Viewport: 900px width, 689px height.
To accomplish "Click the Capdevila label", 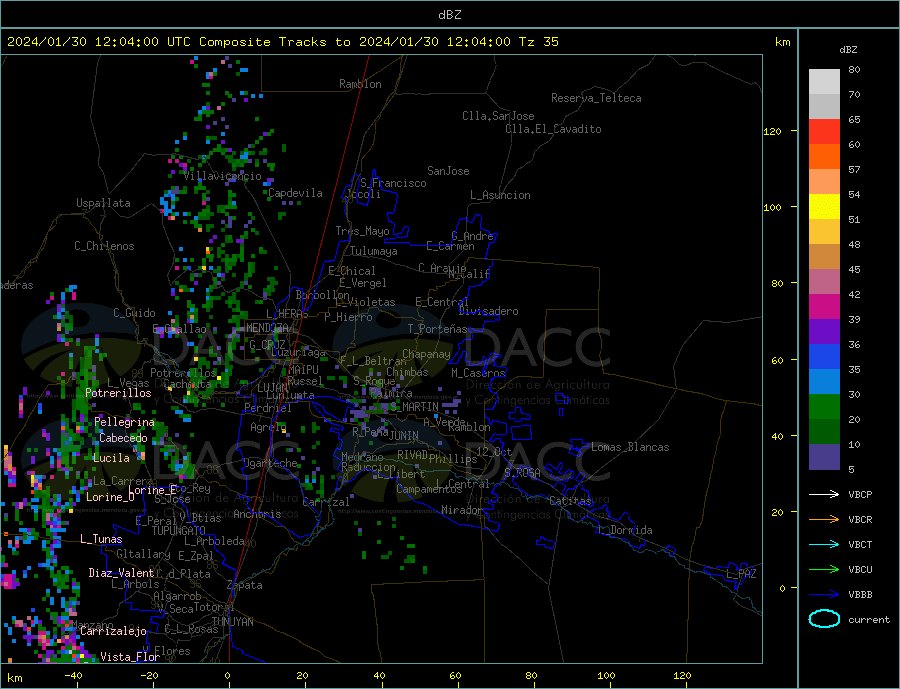I will point(295,193).
